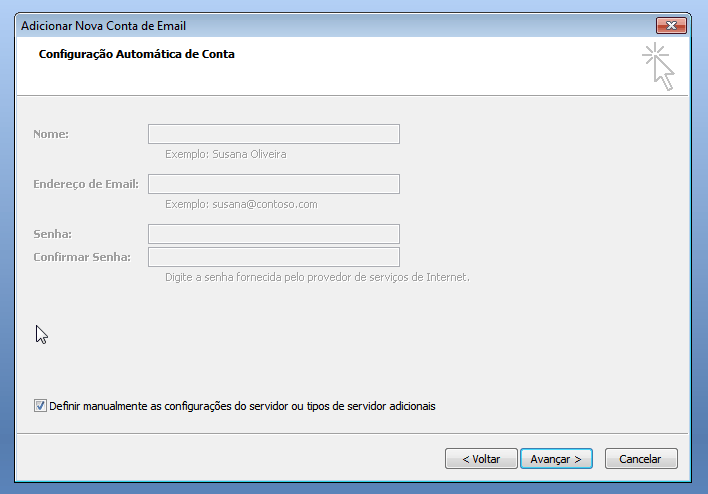Image resolution: width=708 pixels, height=494 pixels.
Task: Go back with the Voltar button
Action: coord(481,458)
